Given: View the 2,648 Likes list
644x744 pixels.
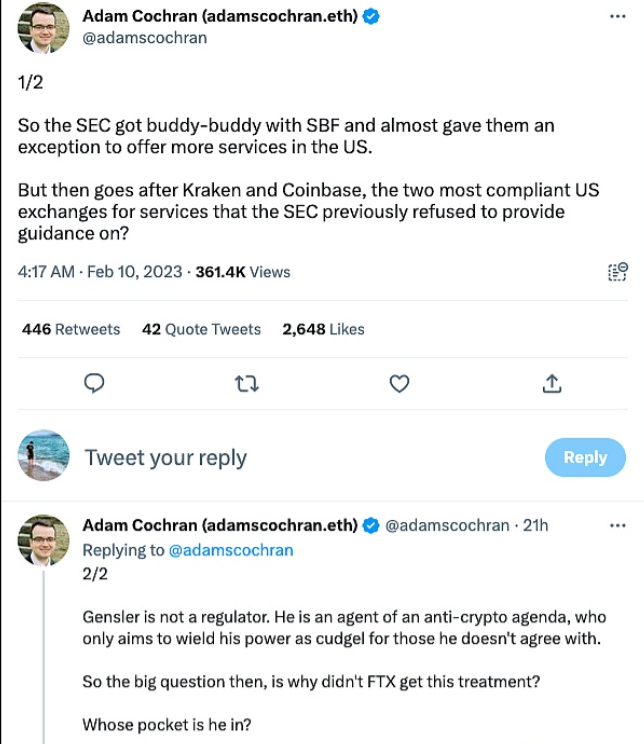Looking at the screenshot, I should pyautogui.click(x=323, y=329).
